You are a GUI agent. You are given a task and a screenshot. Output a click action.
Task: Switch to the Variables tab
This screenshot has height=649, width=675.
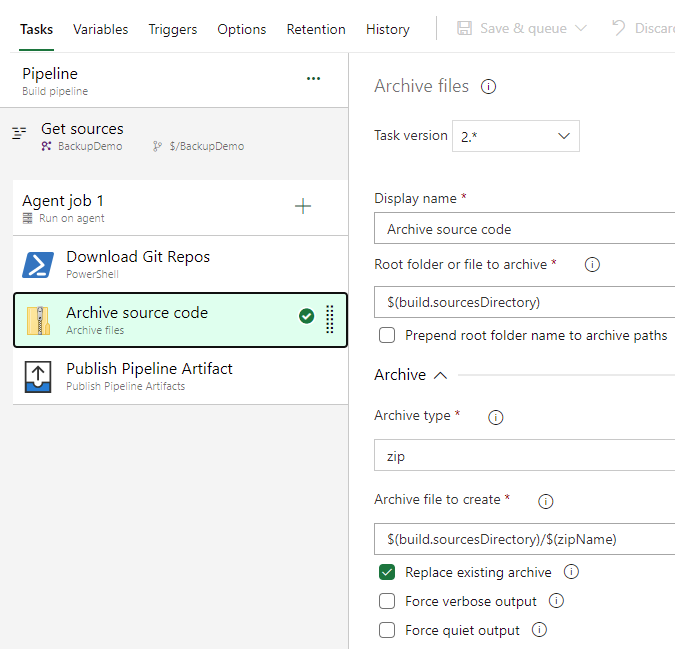pos(100,29)
